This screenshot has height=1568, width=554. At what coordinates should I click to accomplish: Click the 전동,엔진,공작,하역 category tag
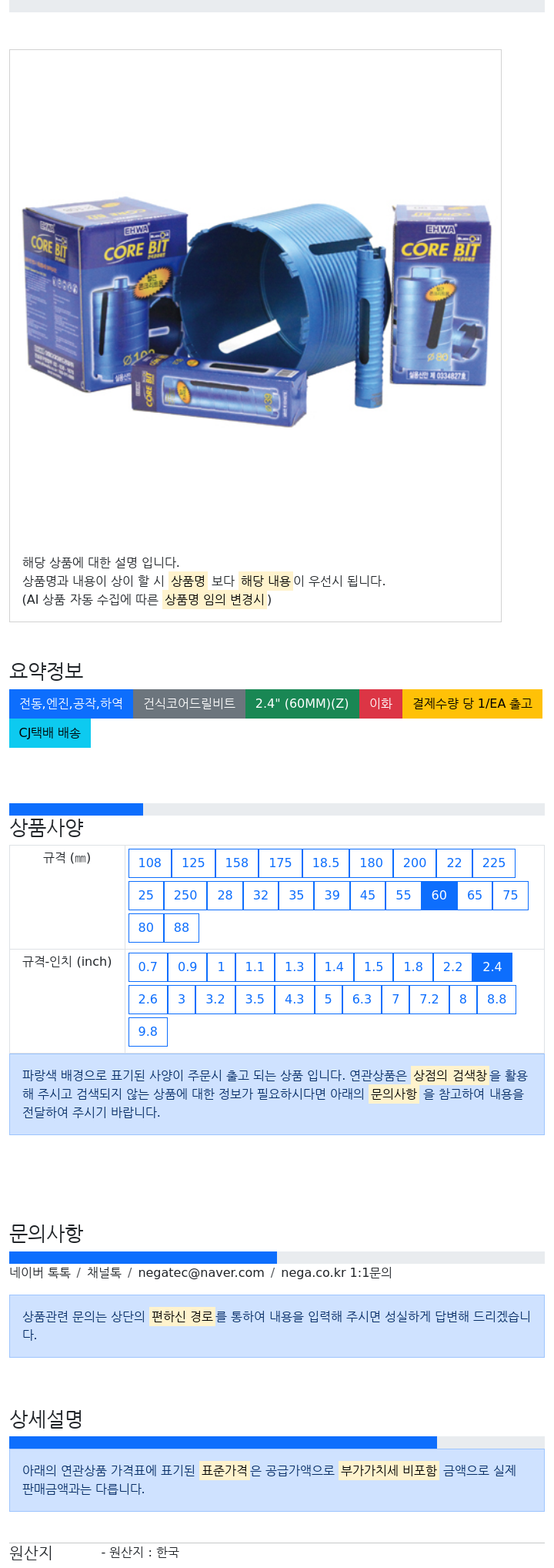[x=71, y=704]
